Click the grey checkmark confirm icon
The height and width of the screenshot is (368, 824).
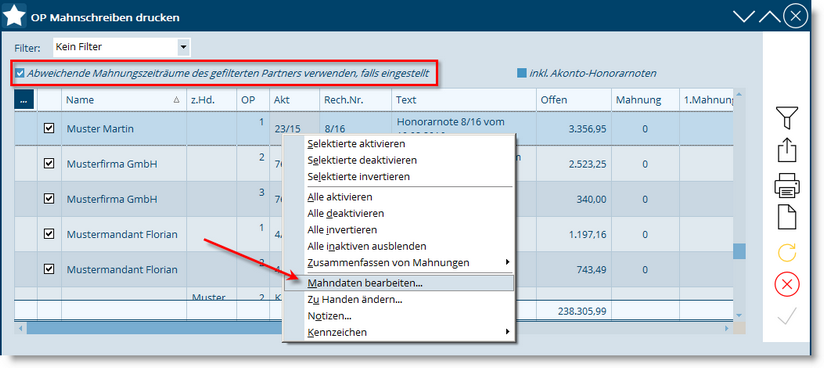coord(787,315)
